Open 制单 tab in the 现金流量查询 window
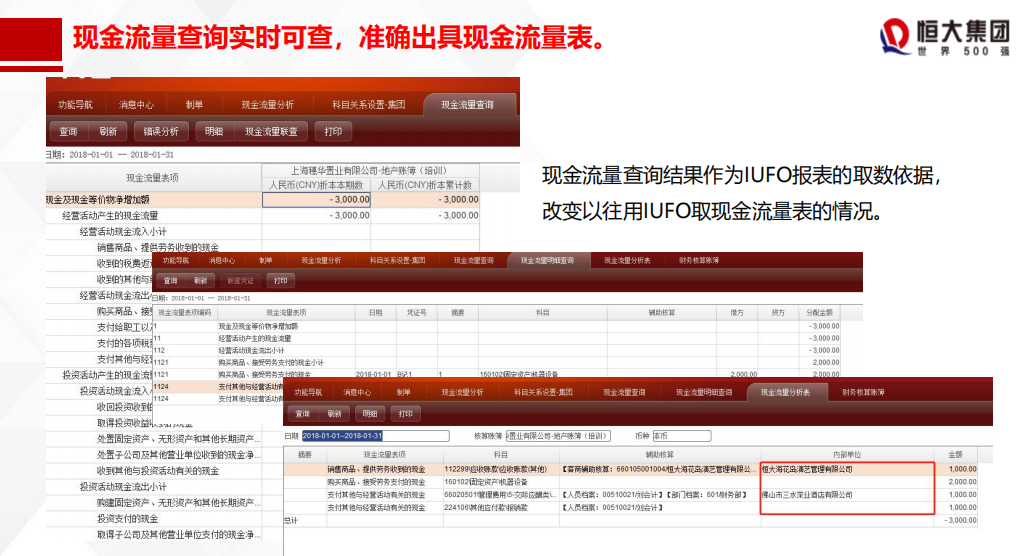Screen dimensions: 1021x556 click(194, 104)
